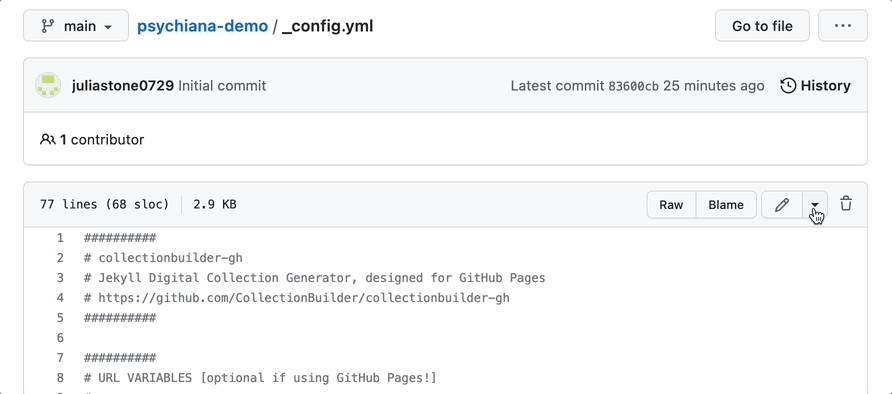Click the 2.9 KB file size
892x394 pixels.
coord(214,204)
